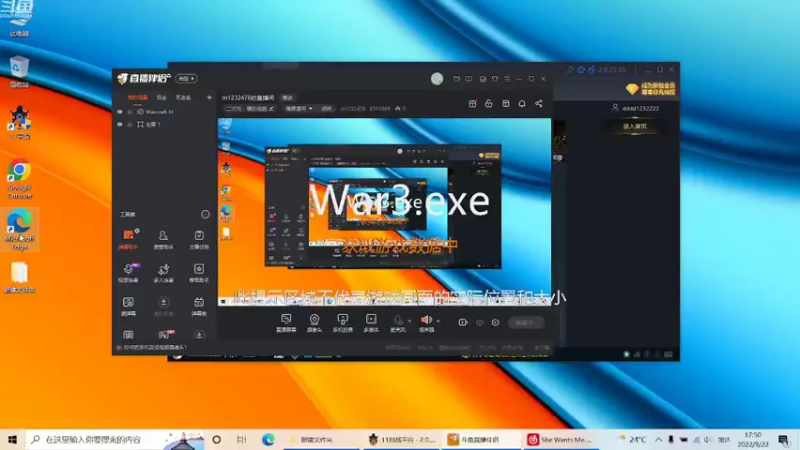Click the Windows Start button
Image resolution: width=800 pixels, height=450 pixels.
point(12,439)
